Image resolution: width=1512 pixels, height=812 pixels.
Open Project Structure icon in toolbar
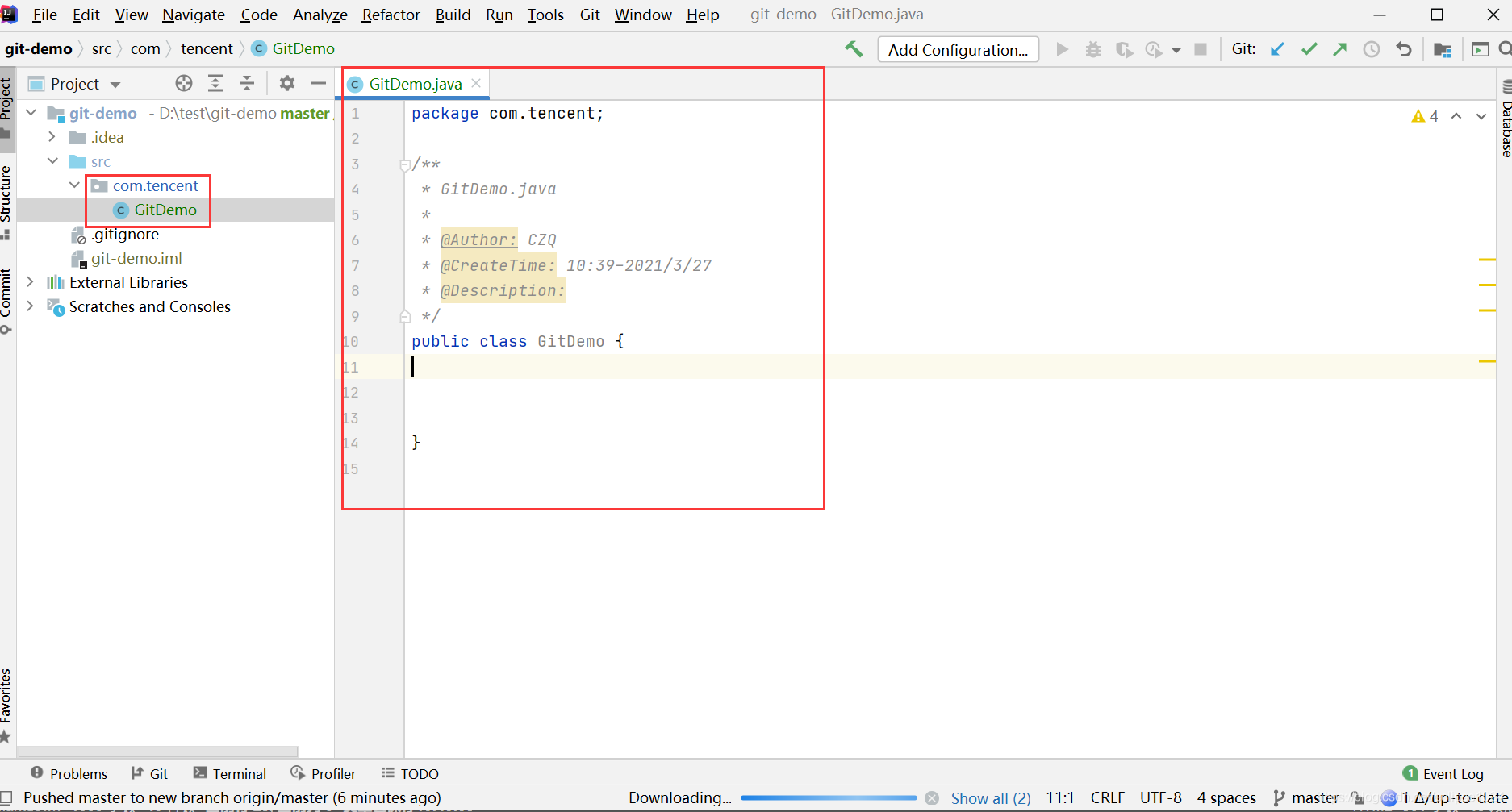(x=1443, y=49)
